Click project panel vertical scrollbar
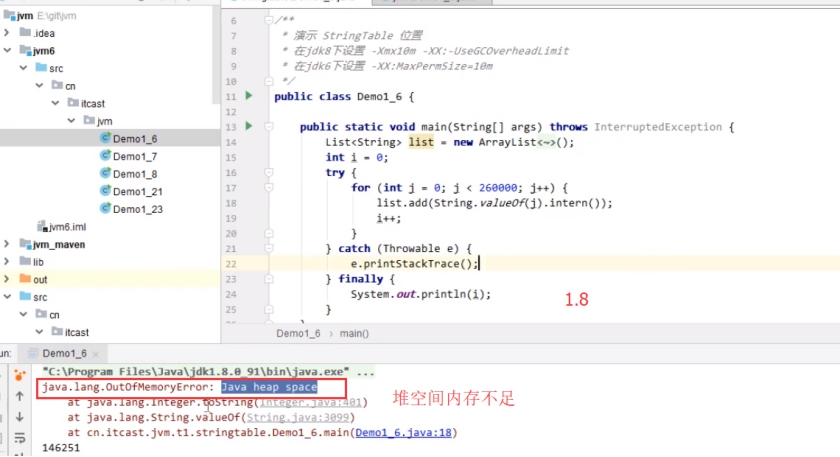Screen dimensions: 840x457 [x=216, y=56]
